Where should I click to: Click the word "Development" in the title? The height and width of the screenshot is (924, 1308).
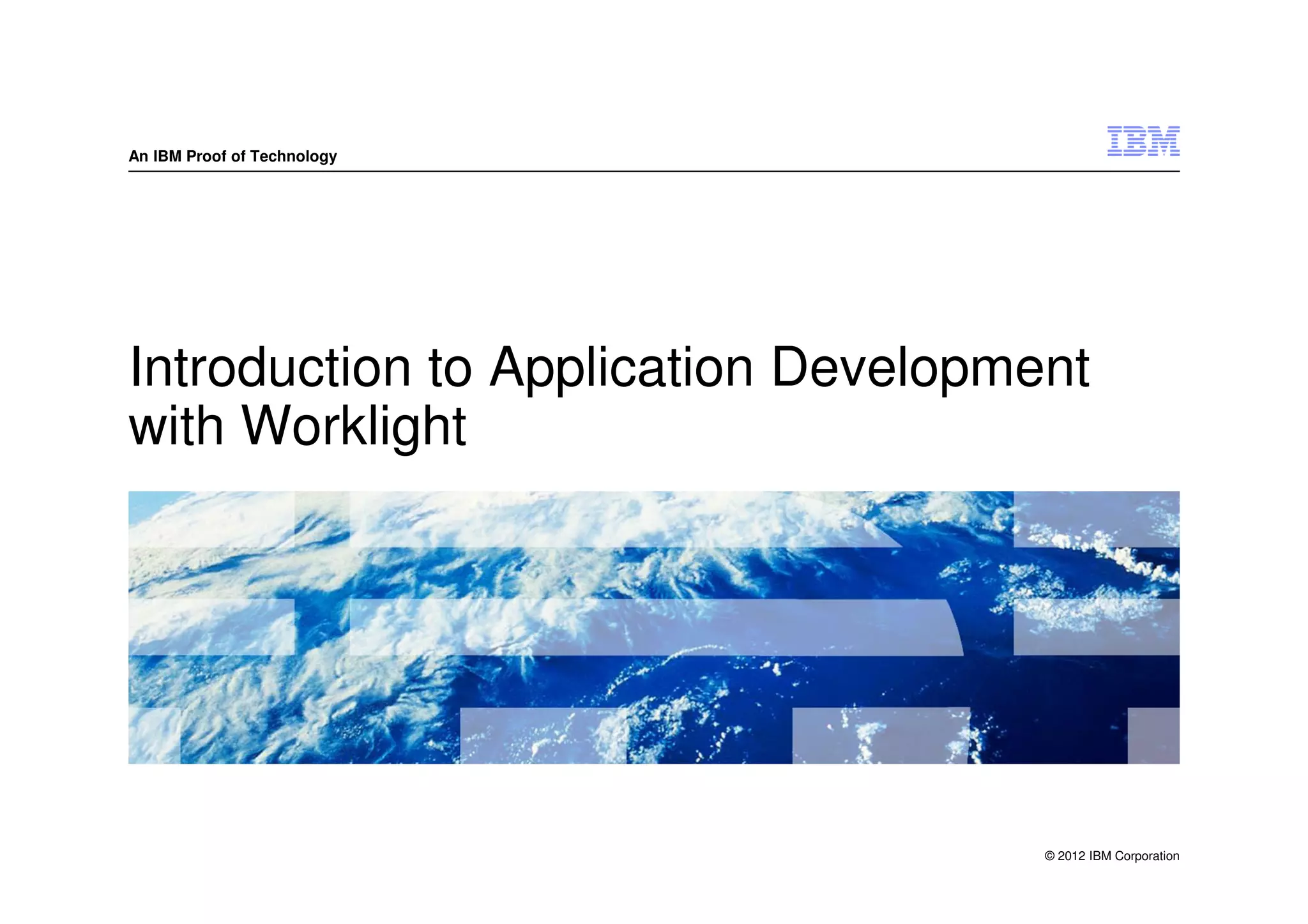[x=929, y=368]
